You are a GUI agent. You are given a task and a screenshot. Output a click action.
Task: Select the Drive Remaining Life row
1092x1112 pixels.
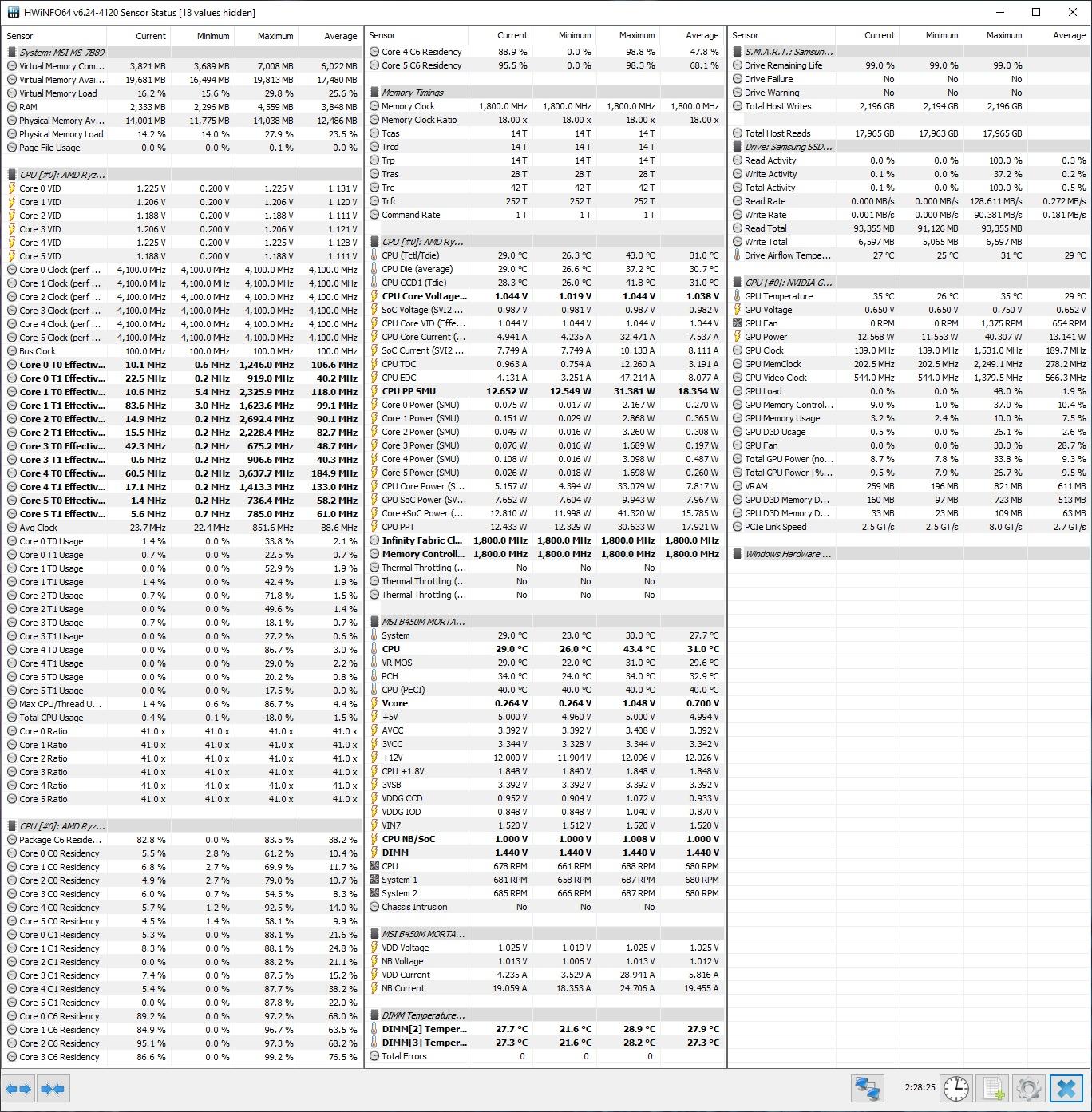click(908, 65)
